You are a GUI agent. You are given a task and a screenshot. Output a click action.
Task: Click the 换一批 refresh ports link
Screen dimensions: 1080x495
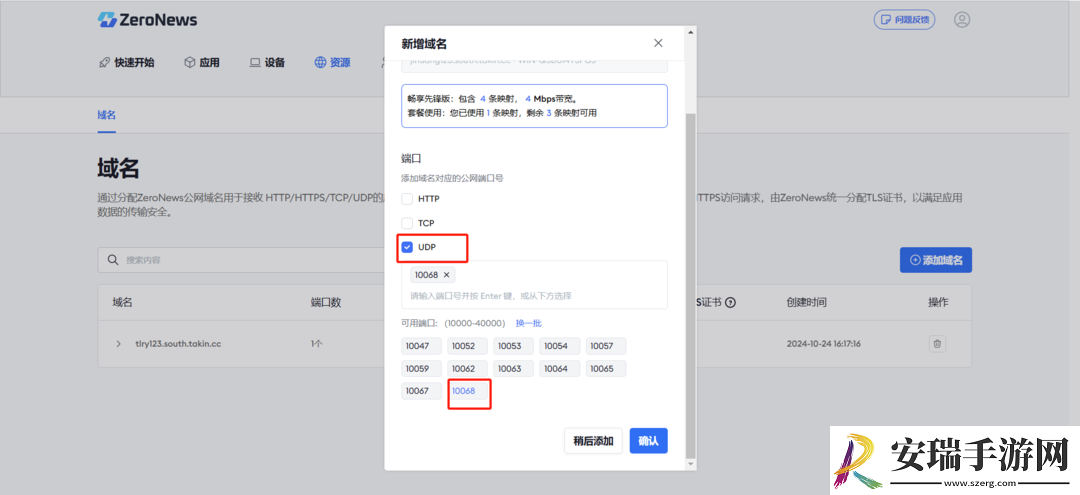click(x=529, y=323)
